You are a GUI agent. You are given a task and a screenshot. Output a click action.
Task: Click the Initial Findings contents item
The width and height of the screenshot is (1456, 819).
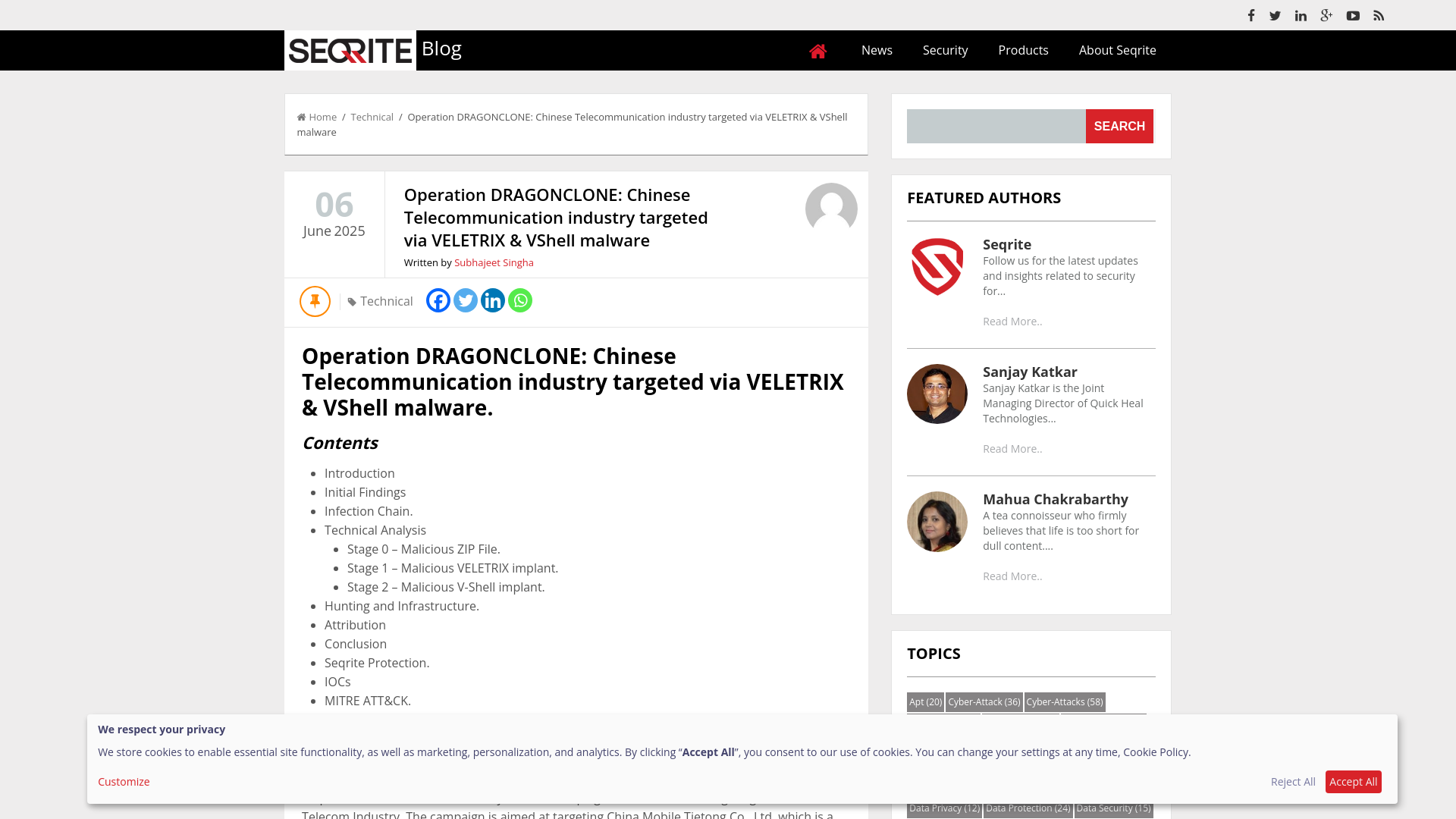tap(365, 492)
